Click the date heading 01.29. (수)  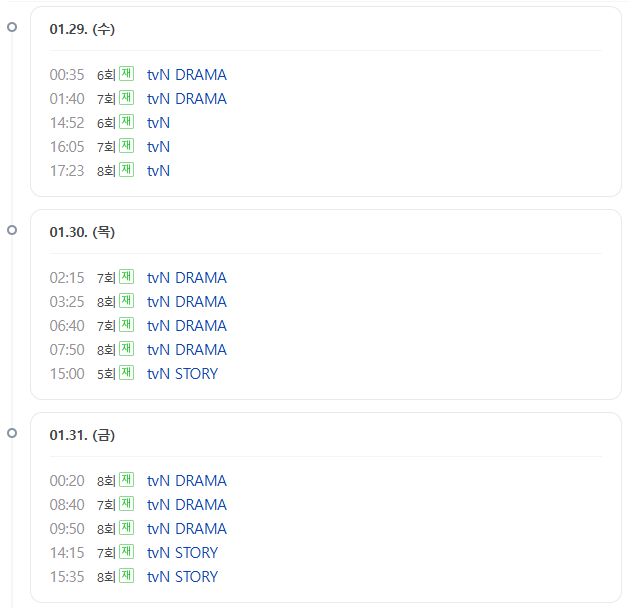pos(82,29)
